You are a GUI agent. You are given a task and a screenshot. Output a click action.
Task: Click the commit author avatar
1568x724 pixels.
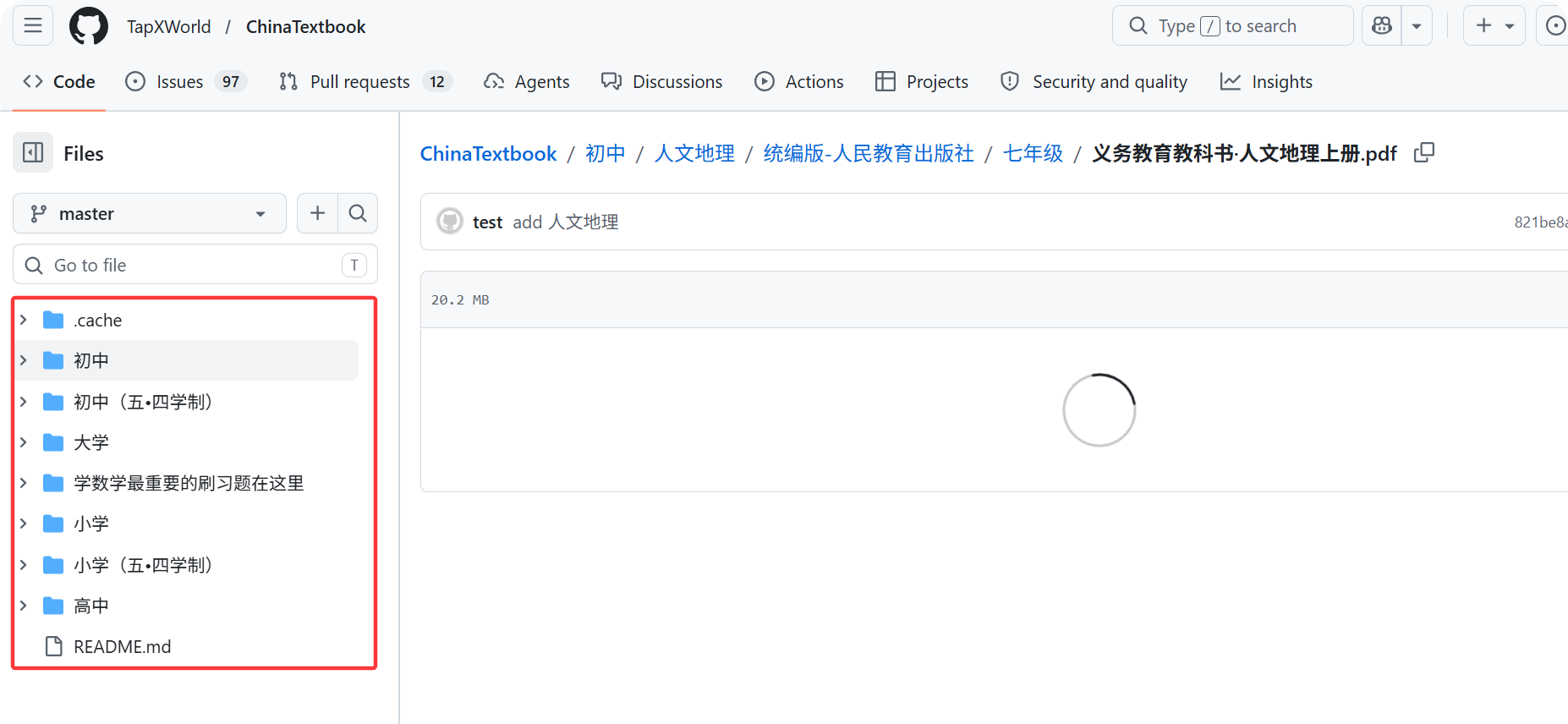(x=450, y=222)
